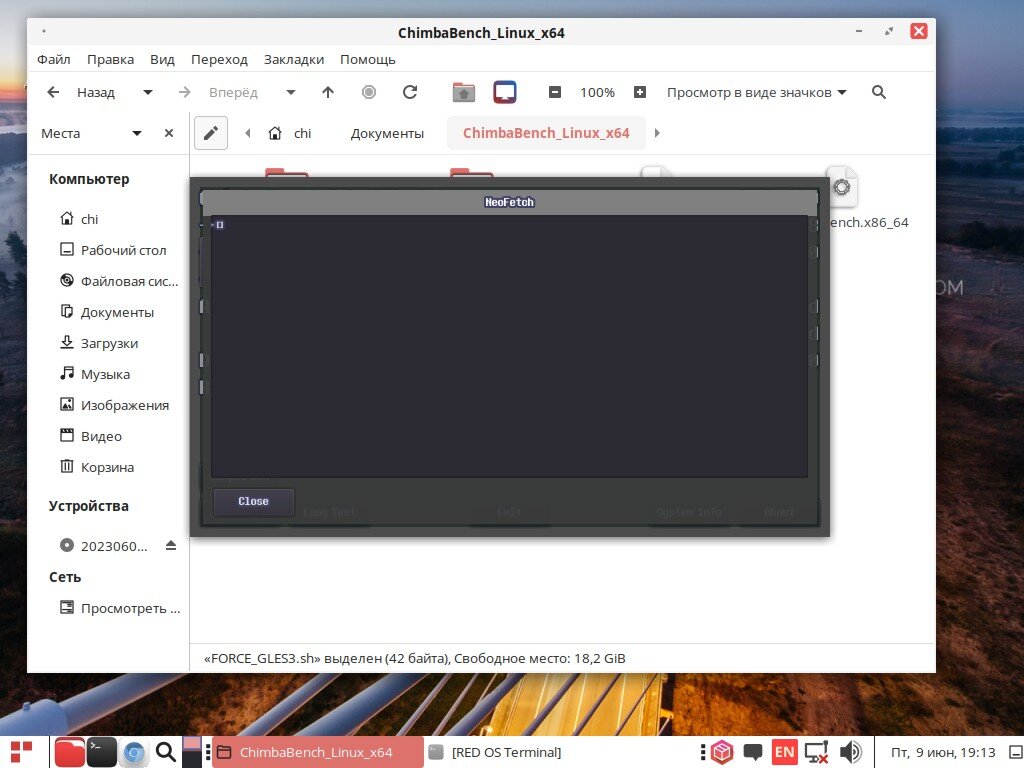The width and height of the screenshot is (1024, 768).
Task: Select the ench.x86_64 executable file icon
Action: (x=841, y=188)
